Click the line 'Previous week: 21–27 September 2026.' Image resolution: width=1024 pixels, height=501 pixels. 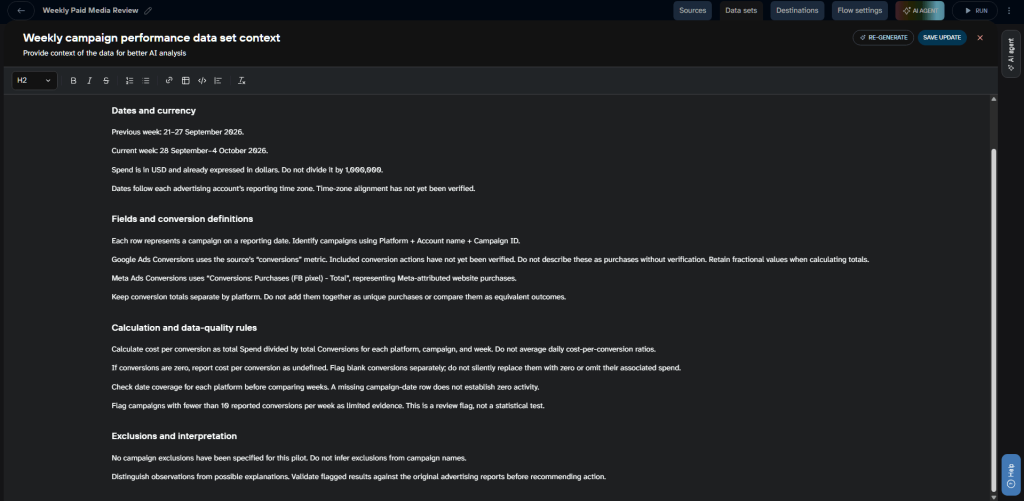[178, 132]
